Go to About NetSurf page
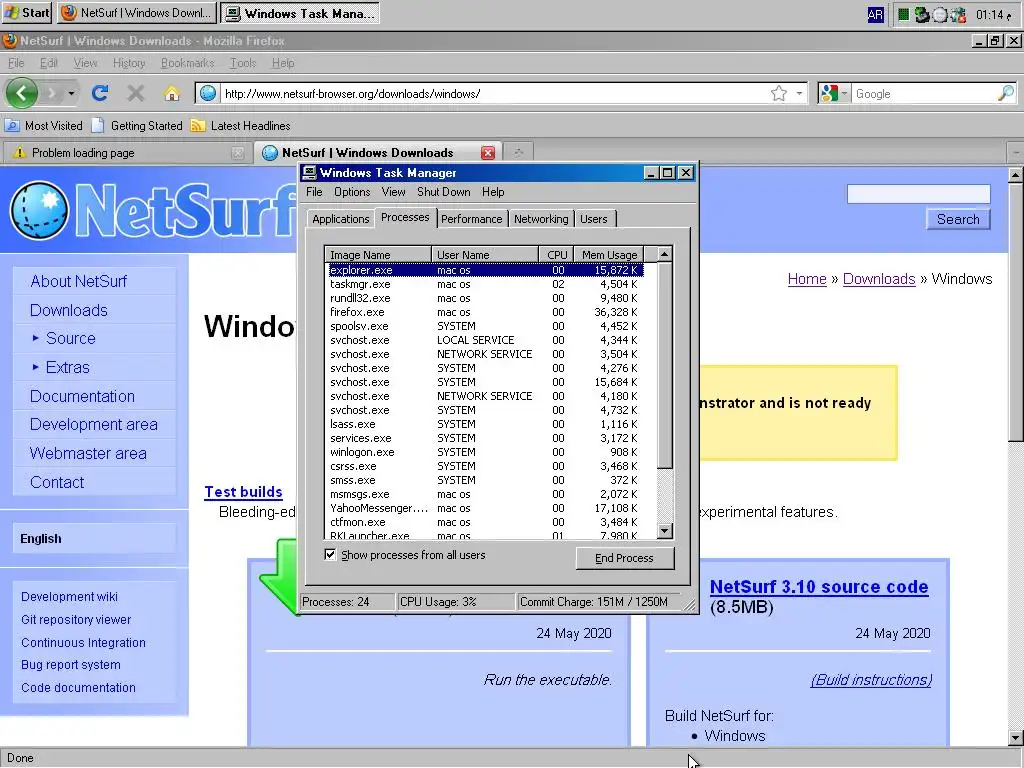Screen dimensions: 1024x768 point(78,281)
